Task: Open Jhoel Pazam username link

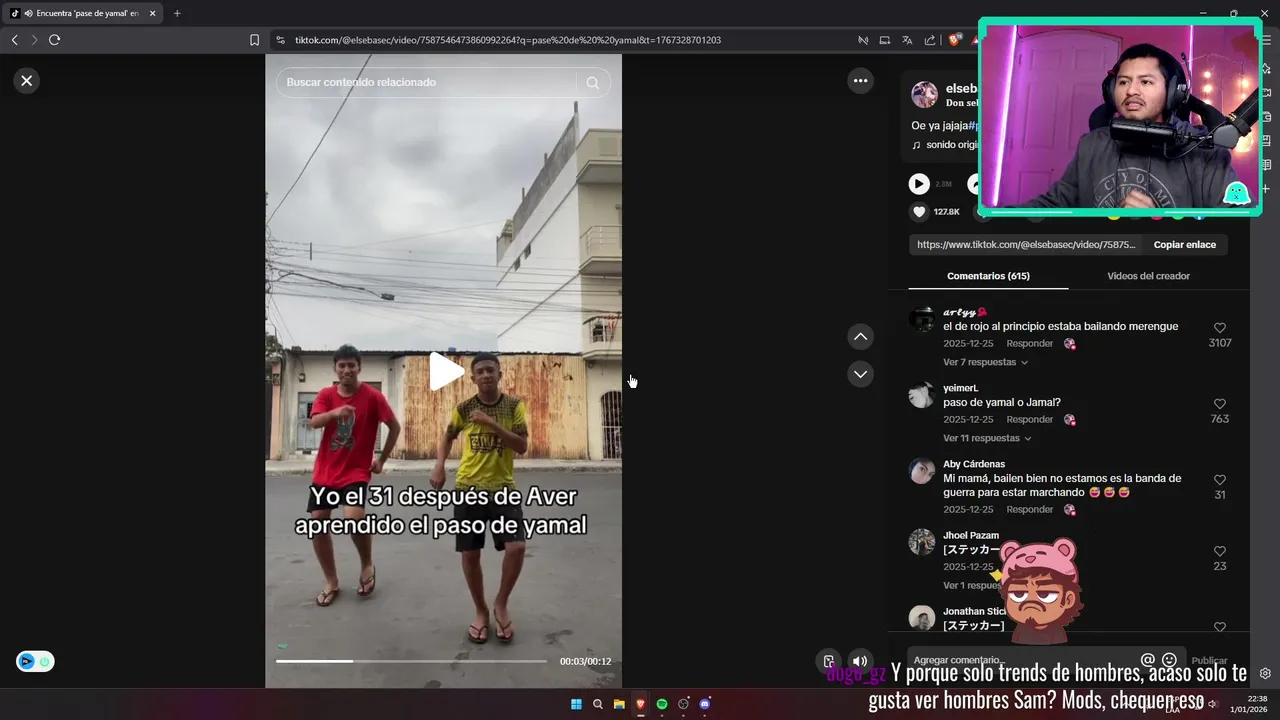Action: pos(971,535)
